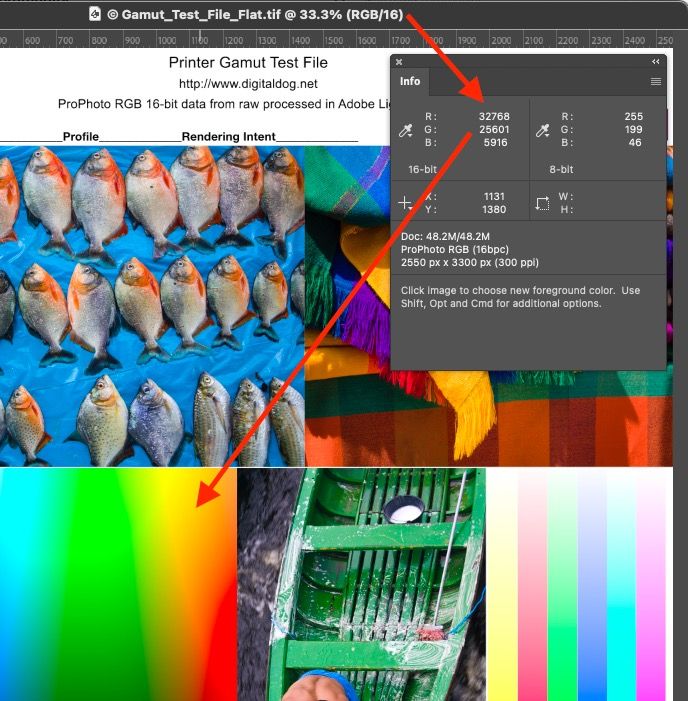Click the 8-bit B value 46

pos(635,143)
